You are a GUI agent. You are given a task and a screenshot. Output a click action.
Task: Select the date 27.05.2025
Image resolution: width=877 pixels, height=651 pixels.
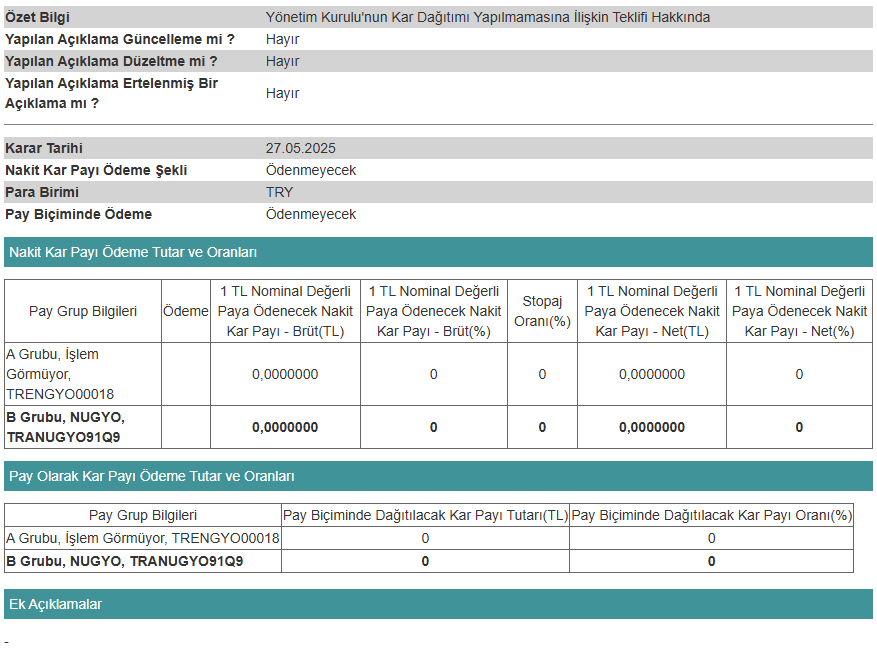tap(300, 148)
